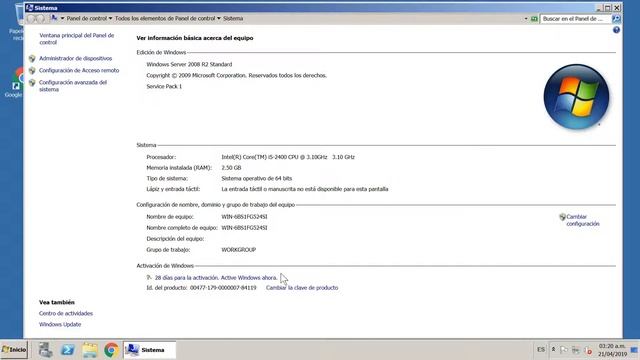The width and height of the screenshot is (640, 360).
Task: Click the back navigation arrow
Action: 31,18
